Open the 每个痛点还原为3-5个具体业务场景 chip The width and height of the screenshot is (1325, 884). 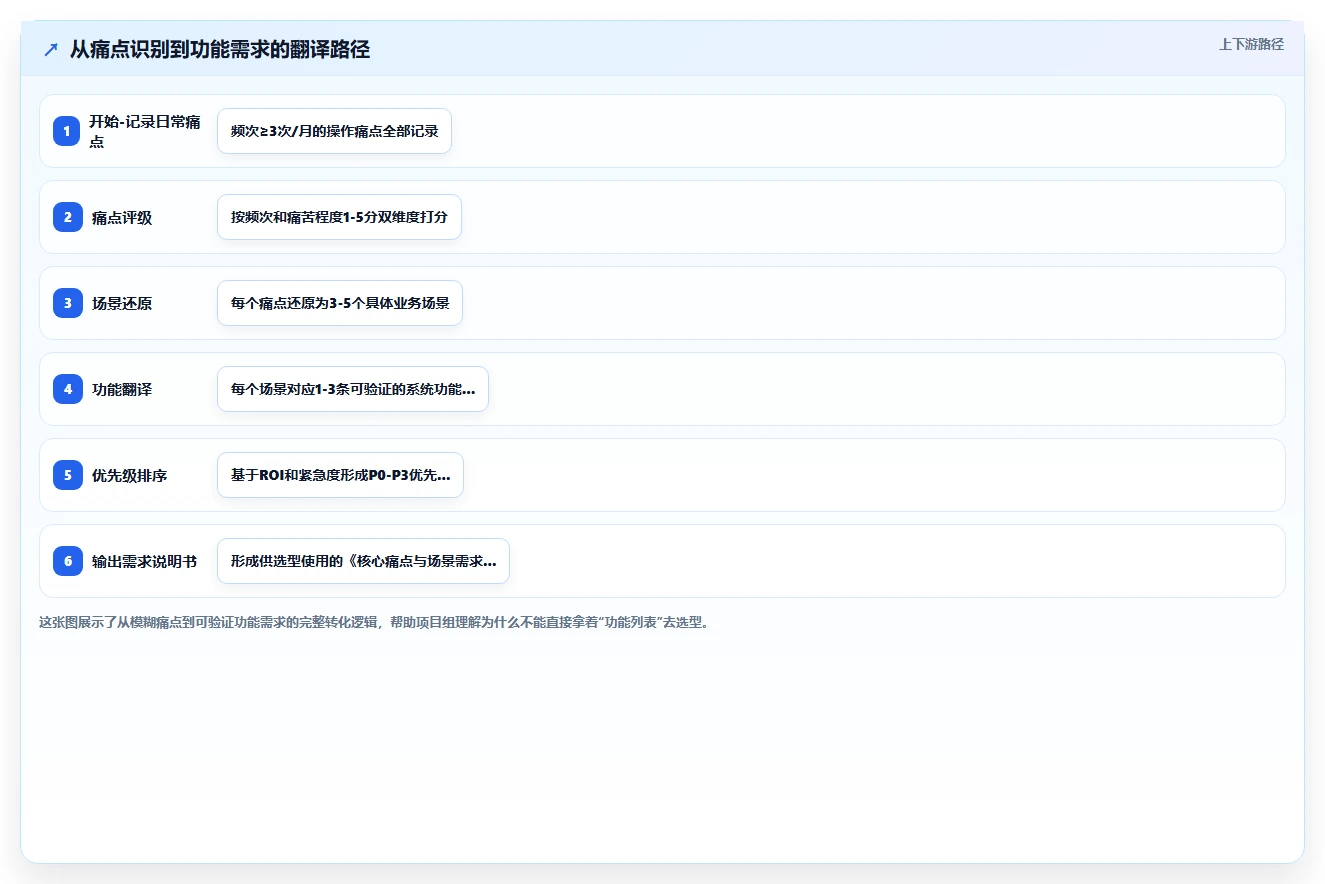coord(340,303)
